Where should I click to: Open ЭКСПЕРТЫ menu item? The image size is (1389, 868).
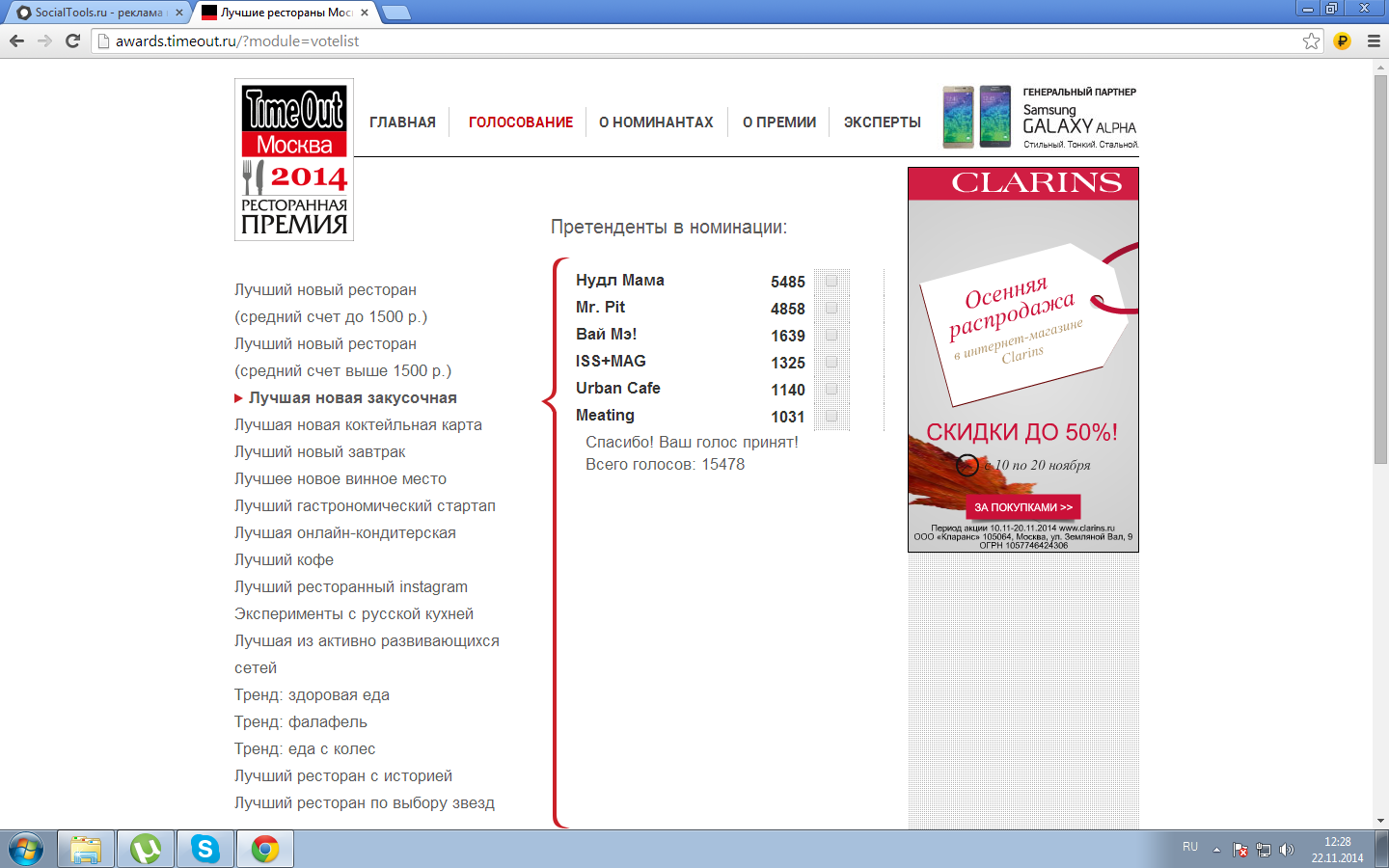(883, 122)
